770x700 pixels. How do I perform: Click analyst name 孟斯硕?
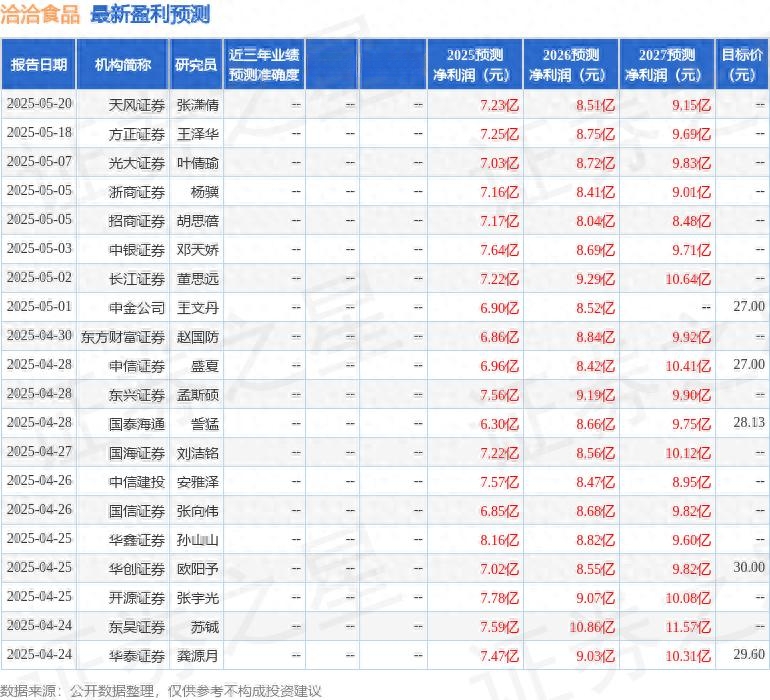(197, 395)
